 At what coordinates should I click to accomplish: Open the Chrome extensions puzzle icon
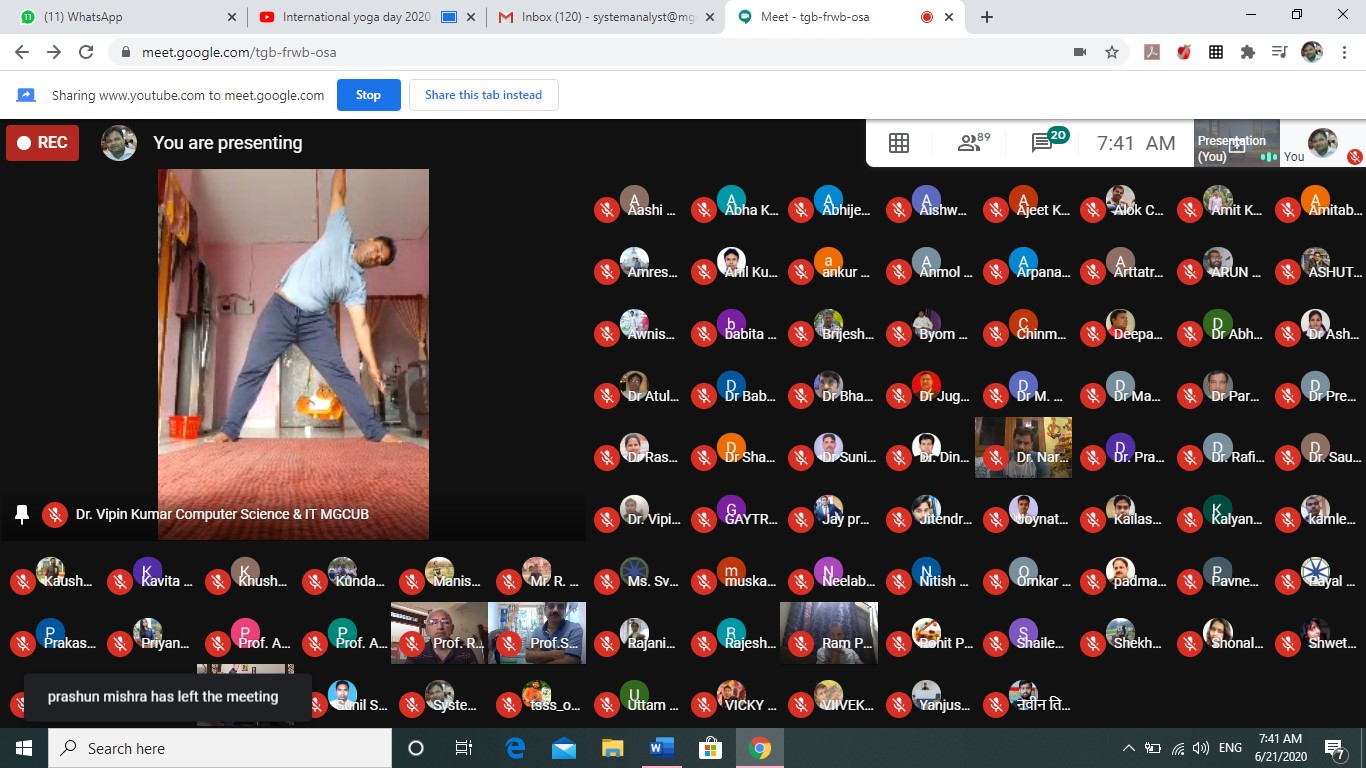click(1247, 52)
